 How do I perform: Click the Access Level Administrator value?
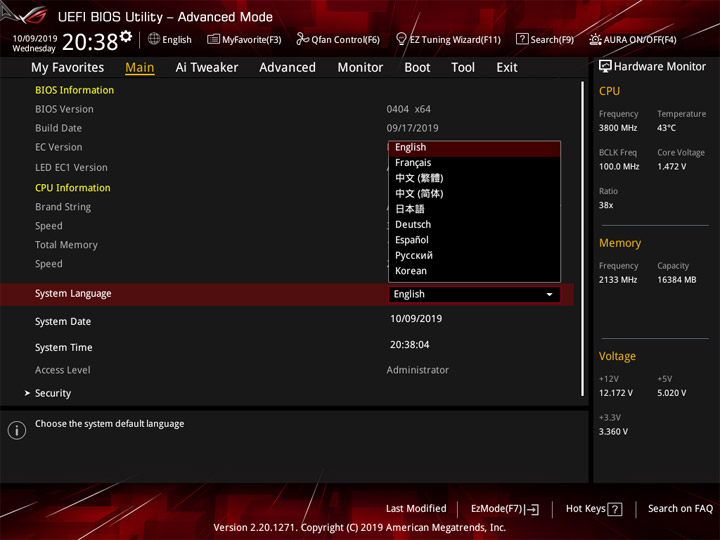click(x=417, y=370)
